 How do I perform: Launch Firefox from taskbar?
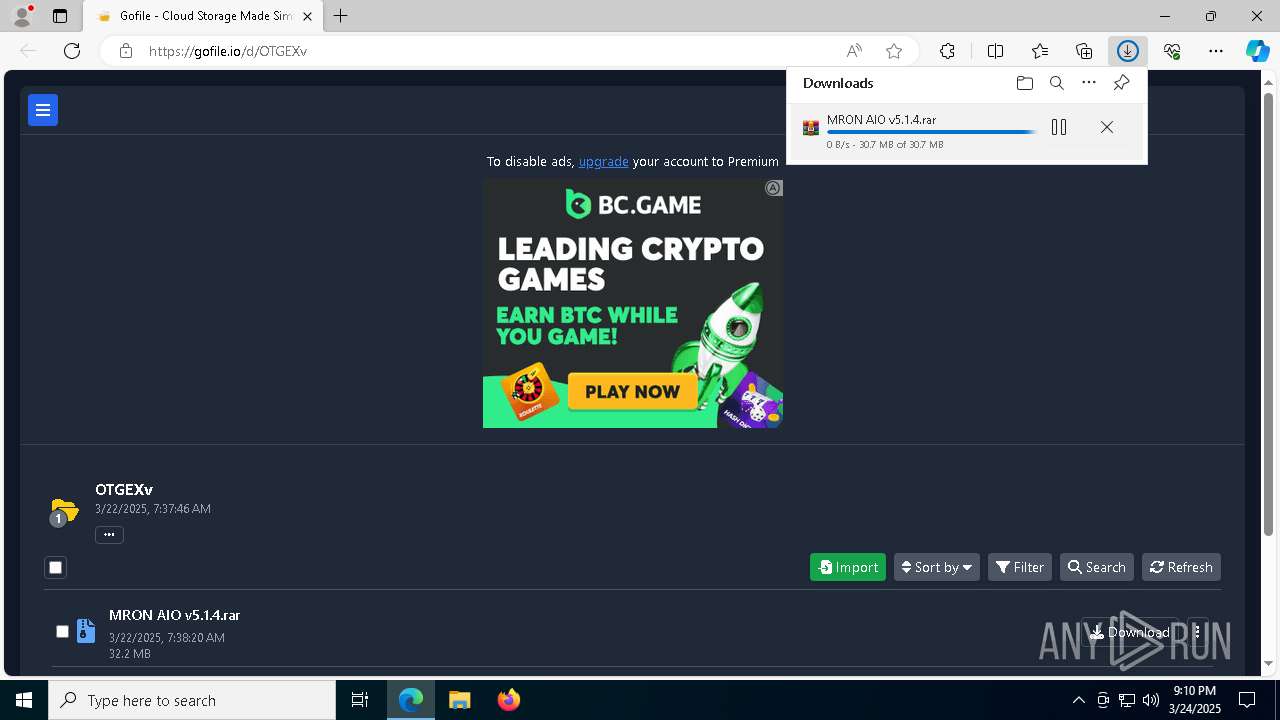point(508,700)
